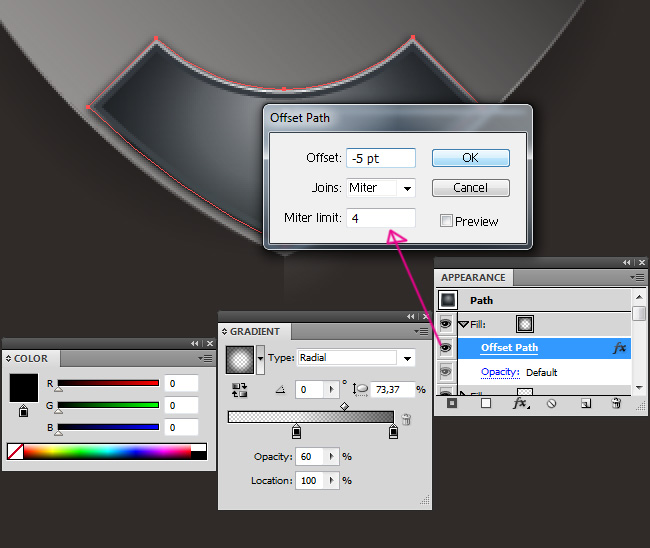The width and height of the screenshot is (650, 548).
Task: Click the gradient aspect ratio icon
Action: click(x=360, y=390)
